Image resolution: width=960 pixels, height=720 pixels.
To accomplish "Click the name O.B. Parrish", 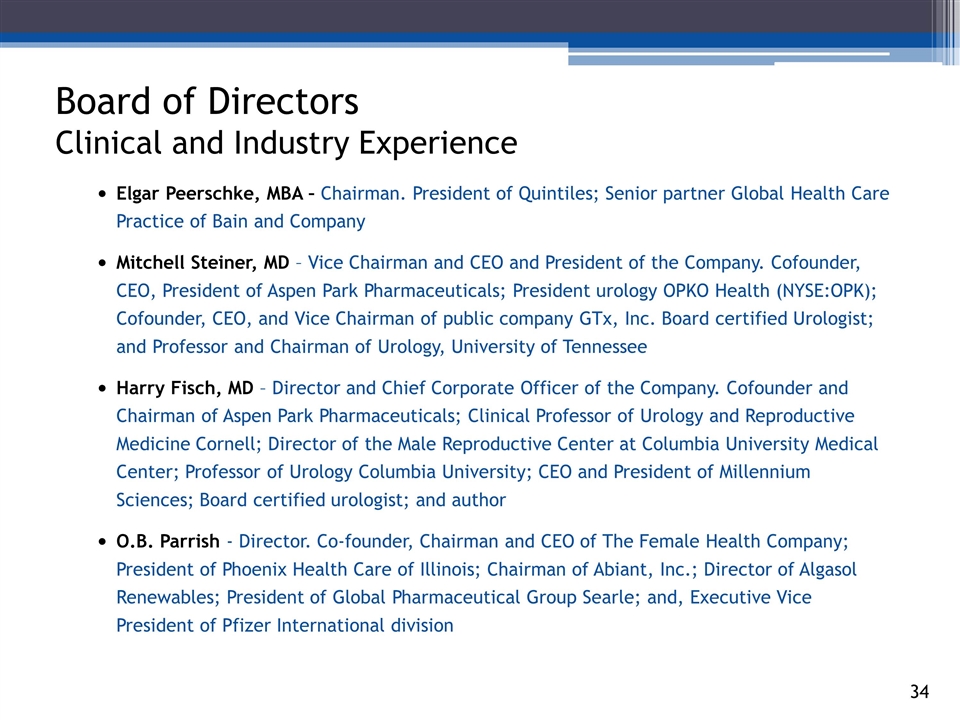I will coord(167,542).
